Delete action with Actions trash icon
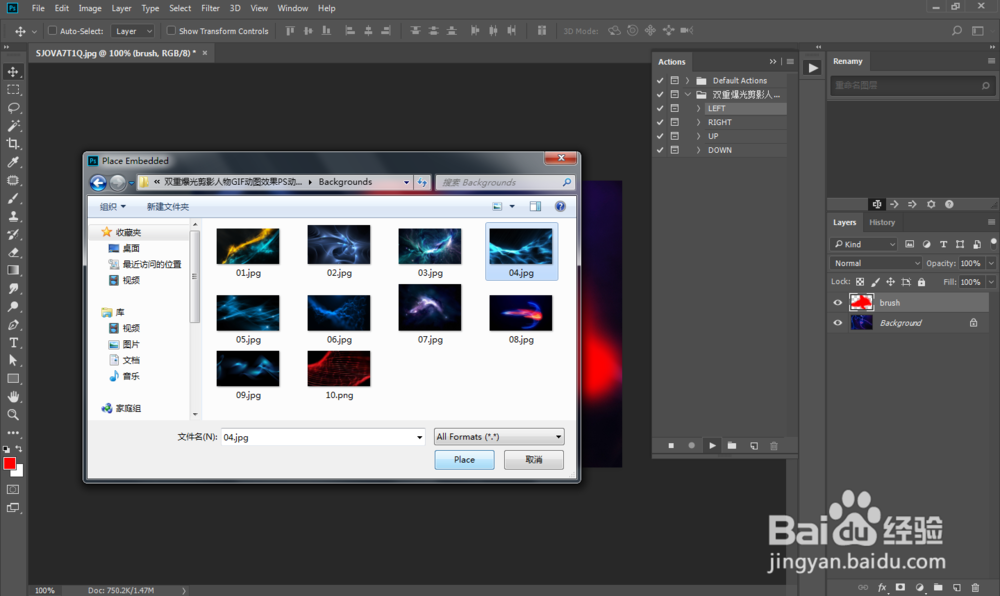Image resolution: width=1000 pixels, height=596 pixels. 774,446
